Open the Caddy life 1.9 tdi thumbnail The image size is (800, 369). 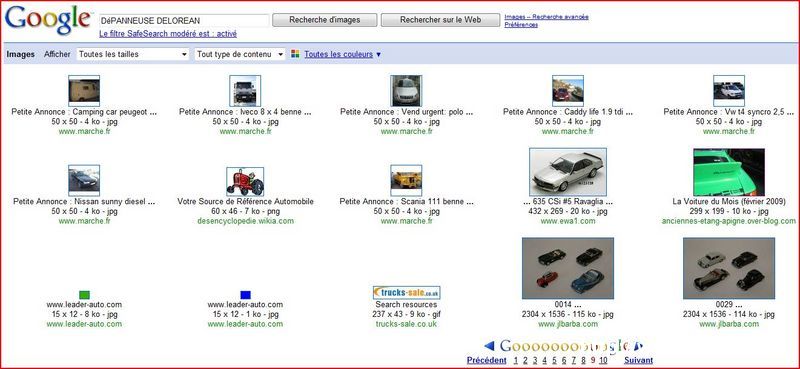click(568, 91)
